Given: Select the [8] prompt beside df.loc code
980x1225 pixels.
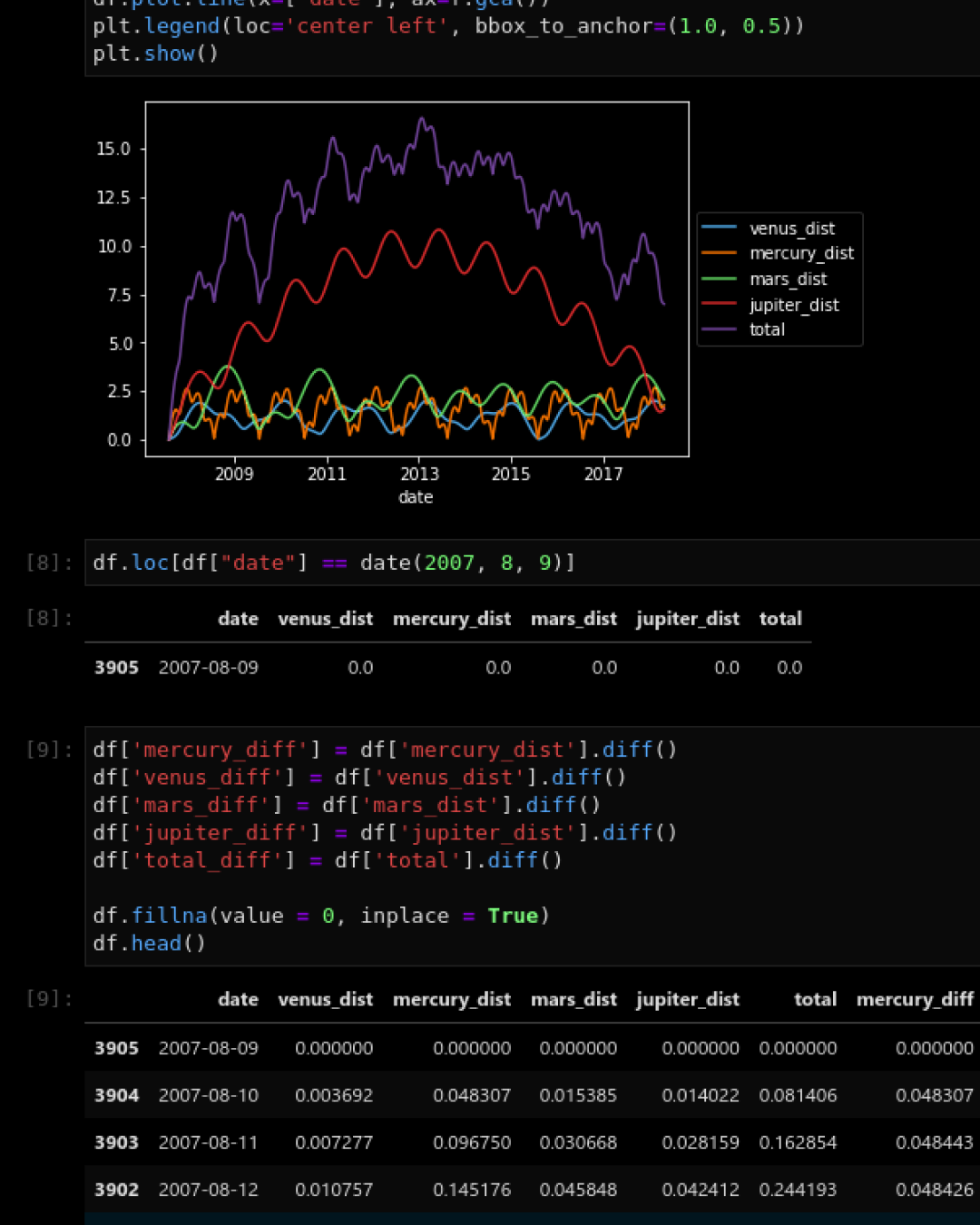Looking at the screenshot, I should pyautogui.click(x=49, y=563).
